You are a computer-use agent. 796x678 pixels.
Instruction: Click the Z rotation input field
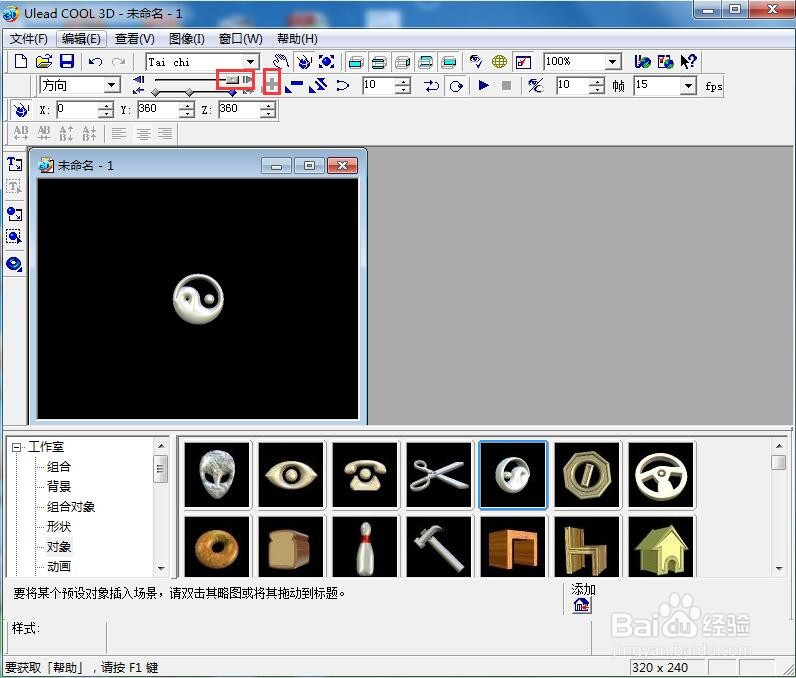click(x=239, y=109)
